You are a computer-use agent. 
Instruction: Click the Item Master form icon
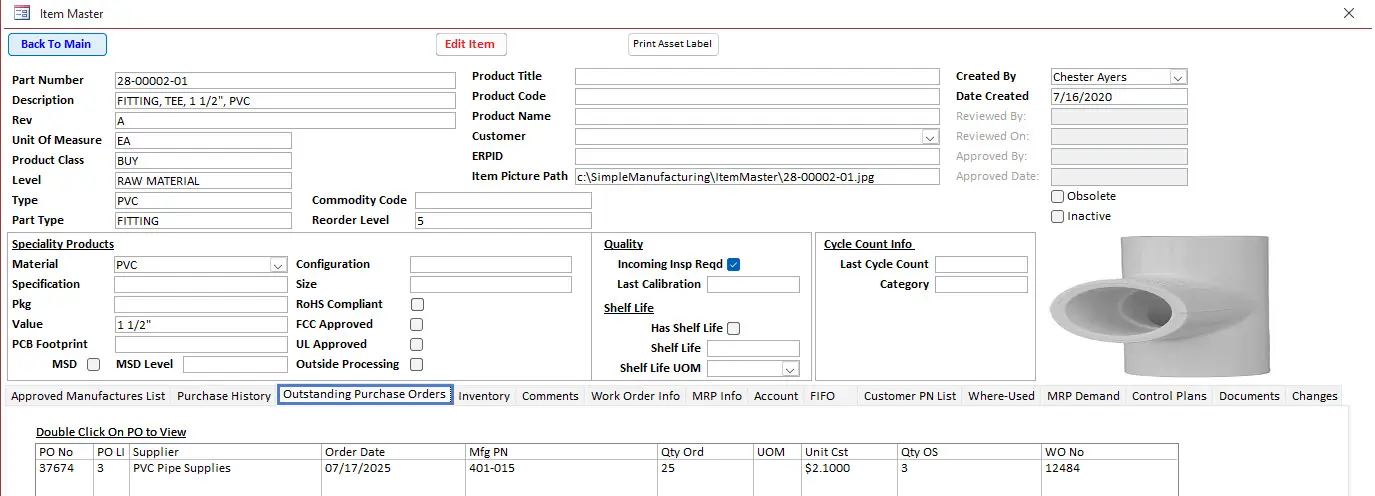pyautogui.click(x=21, y=14)
